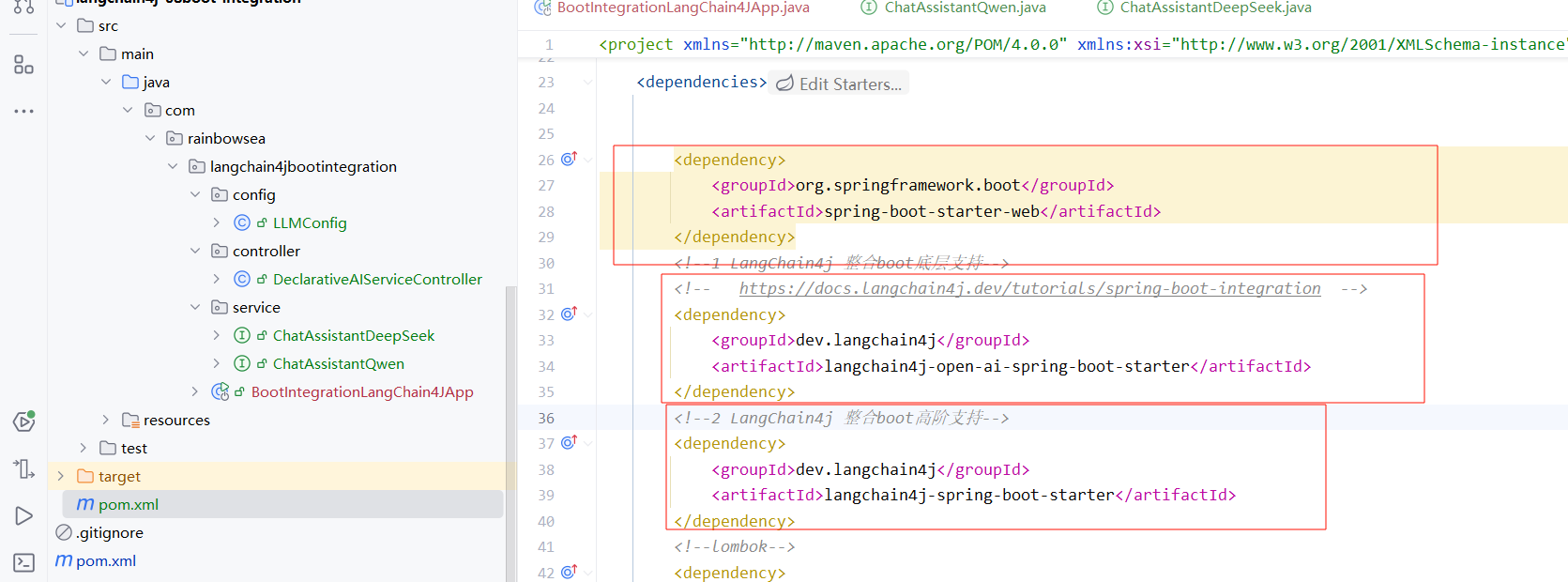Click the tool window icon below Services

[x=23, y=468]
